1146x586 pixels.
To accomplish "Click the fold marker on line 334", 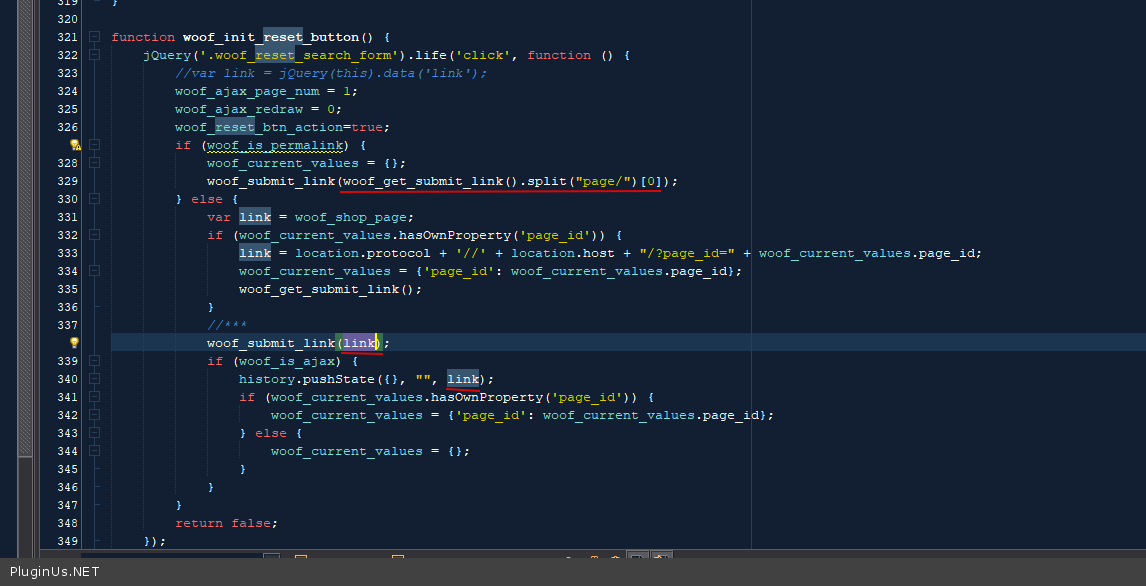I will [94, 271].
